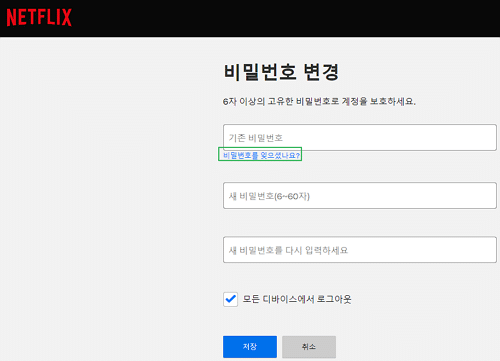Focus the 새 비밀번호(6~60자) field
Screen dimensions: 500x361
[x=360, y=196]
